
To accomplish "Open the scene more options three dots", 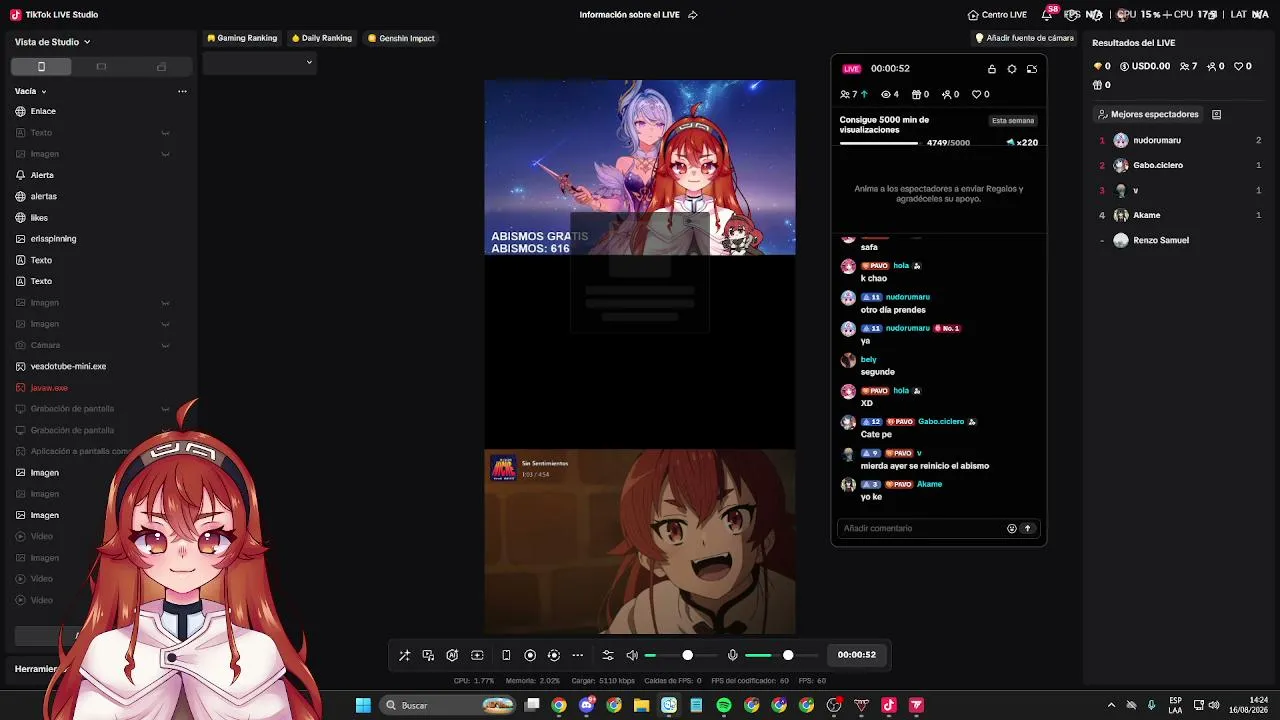I will [x=182, y=91].
